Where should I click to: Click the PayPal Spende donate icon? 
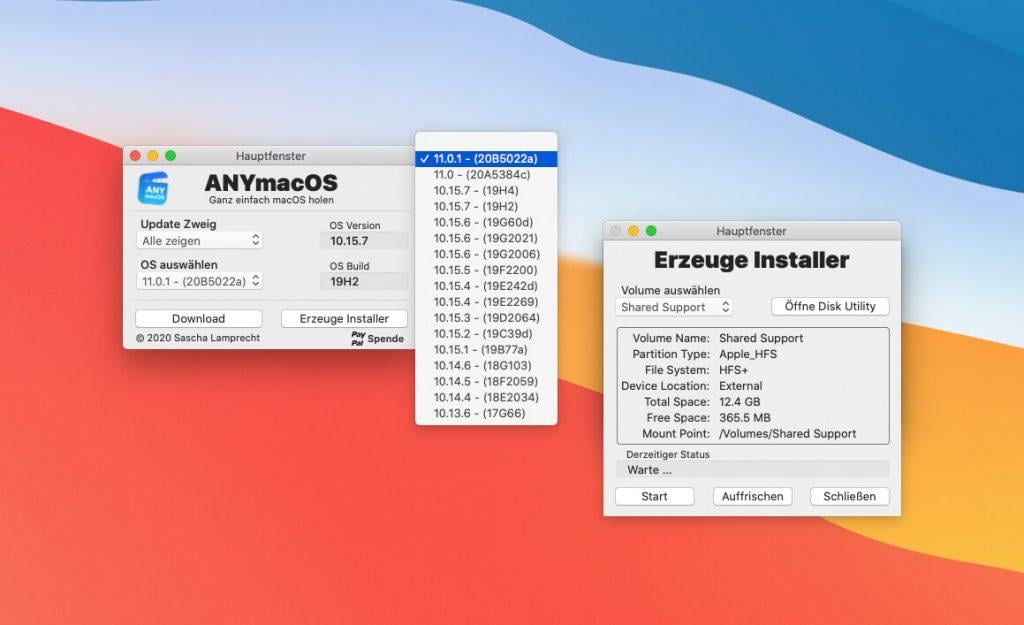(377, 338)
